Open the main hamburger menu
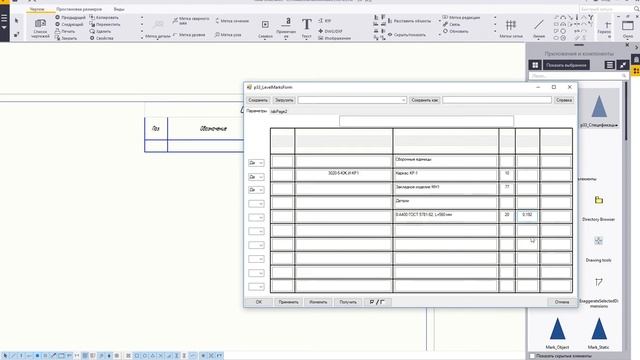 point(4,22)
